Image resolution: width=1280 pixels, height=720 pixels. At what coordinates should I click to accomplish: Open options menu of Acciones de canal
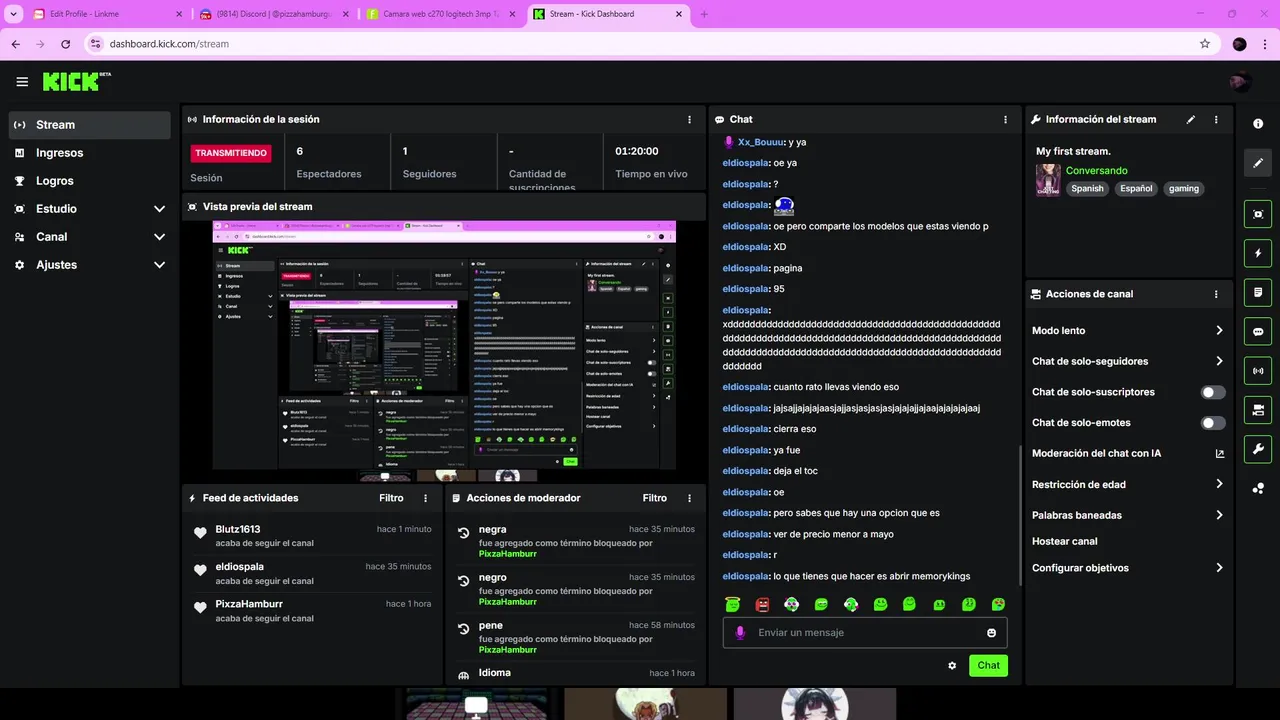pos(1216,294)
